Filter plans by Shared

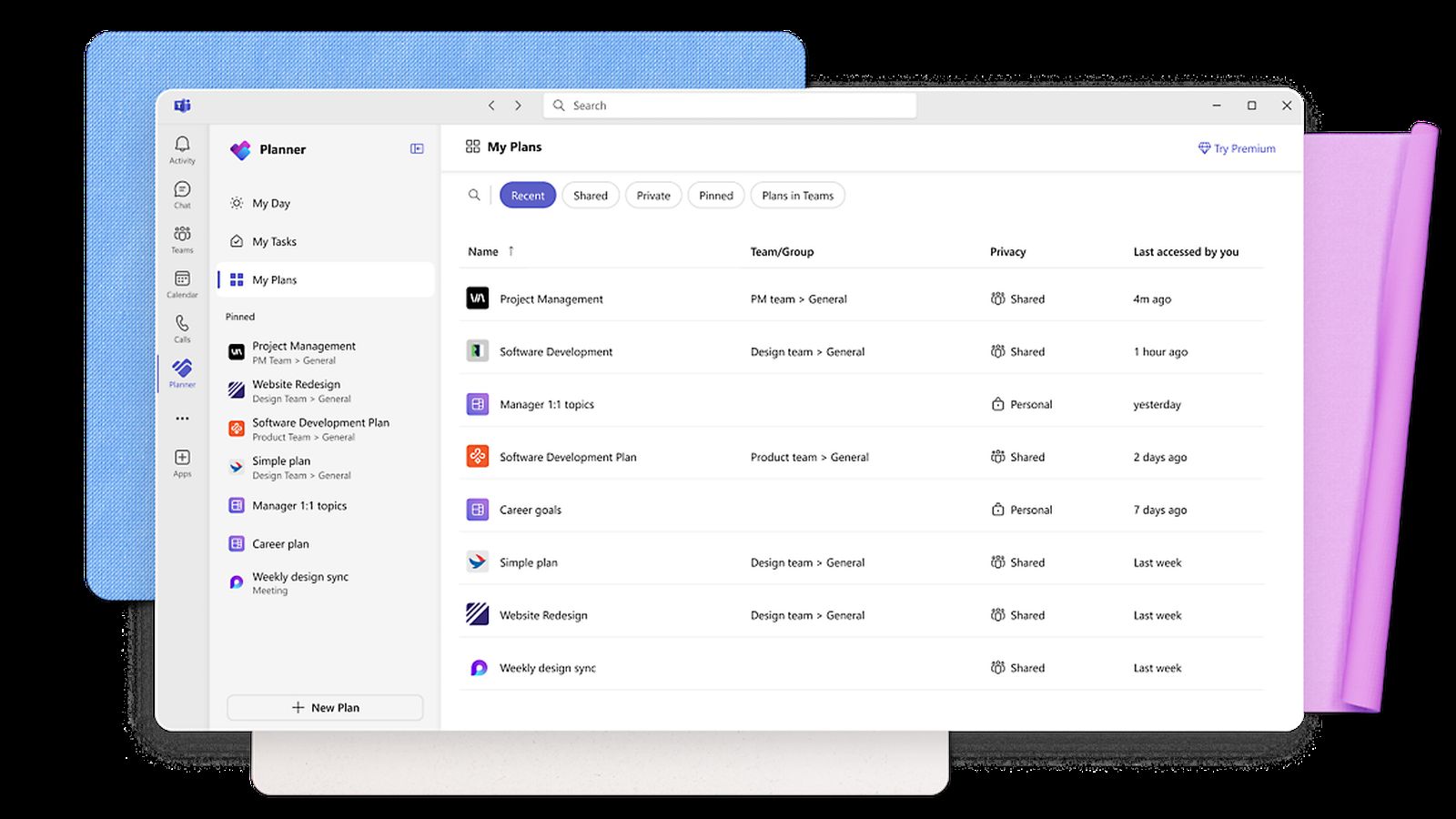591,196
